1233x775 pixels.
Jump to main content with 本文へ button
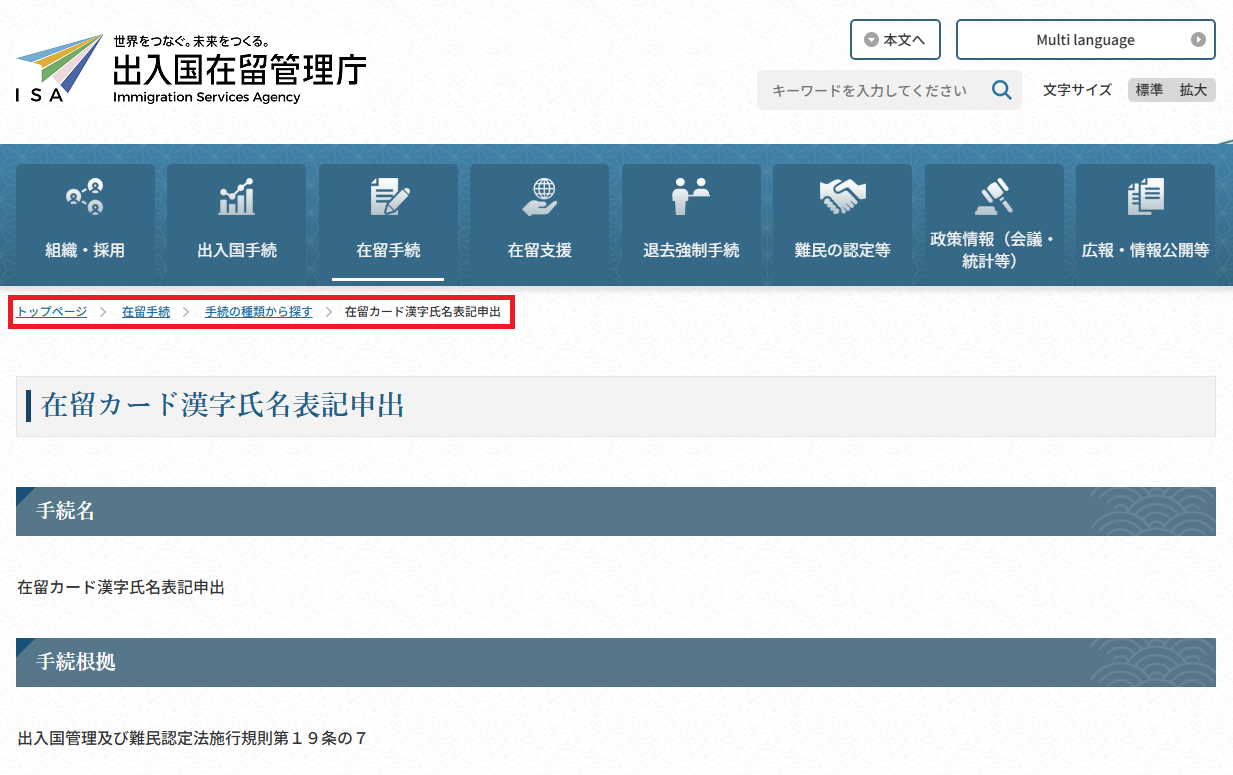(x=895, y=40)
